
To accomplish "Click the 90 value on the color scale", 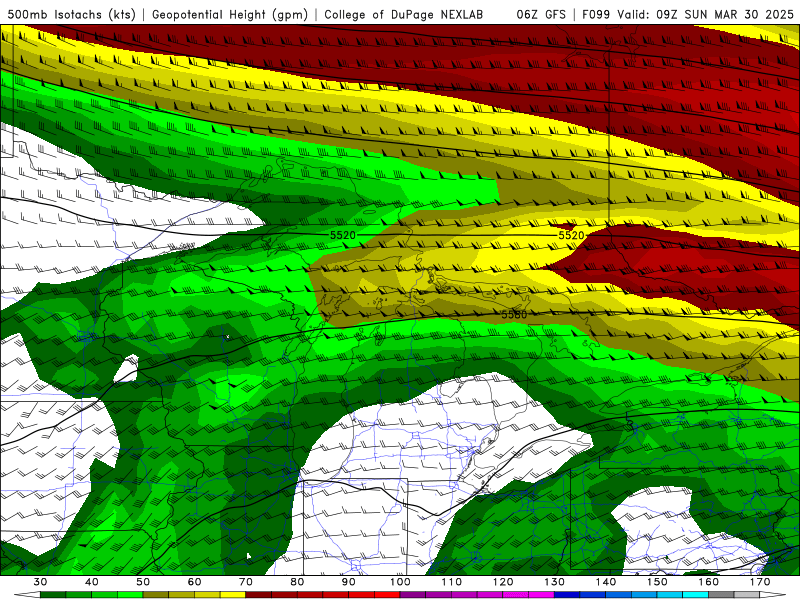I will tap(349, 582).
